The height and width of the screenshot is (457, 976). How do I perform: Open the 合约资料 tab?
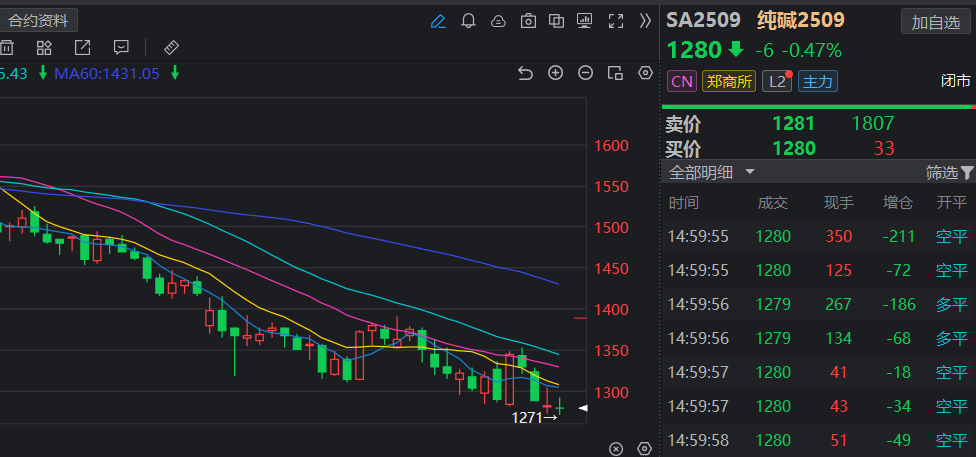pyautogui.click(x=39, y=20)
